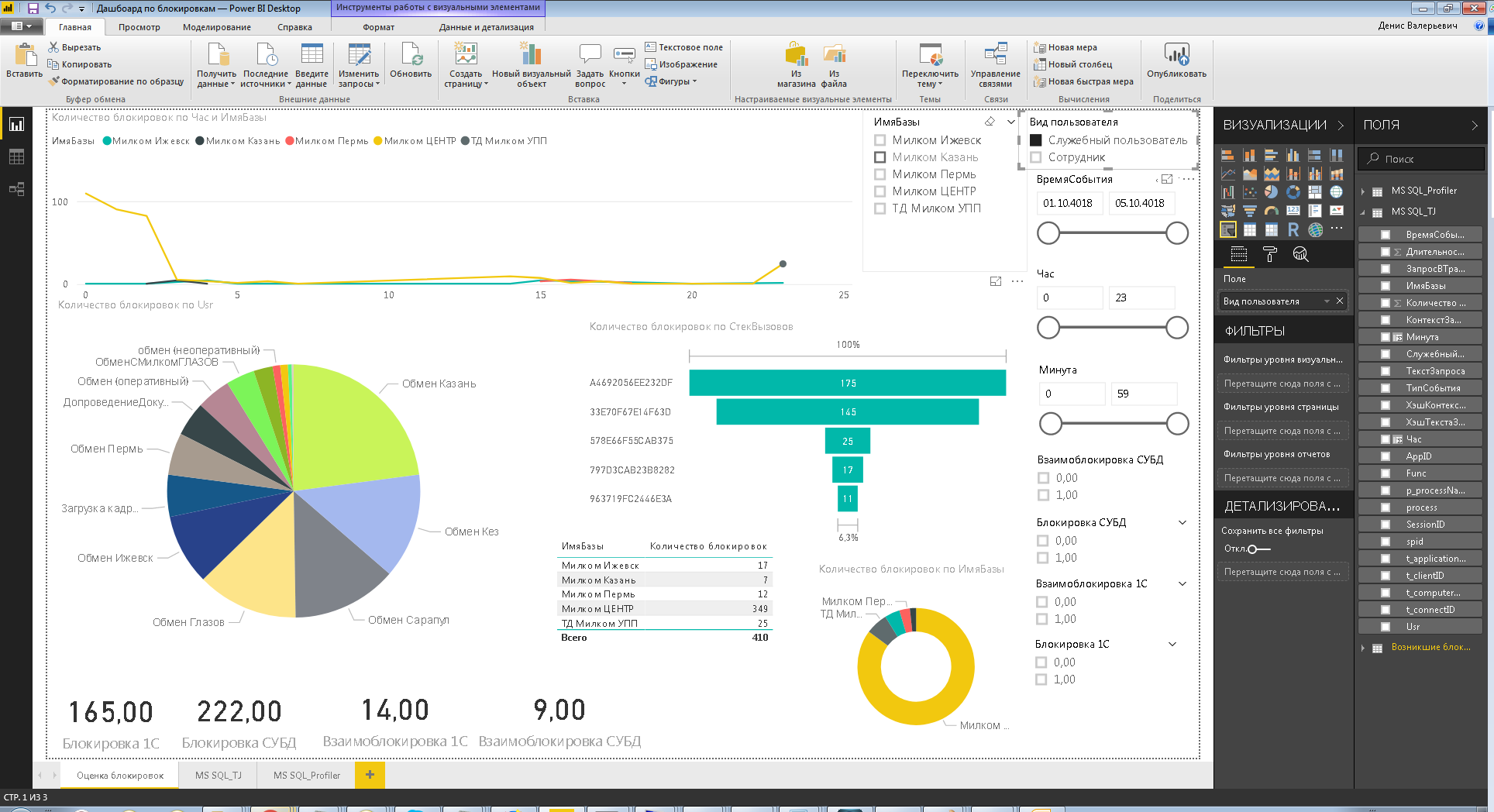1494x812 pixels.
Task: Add a new page with plus button
Action: pos(370,775)
